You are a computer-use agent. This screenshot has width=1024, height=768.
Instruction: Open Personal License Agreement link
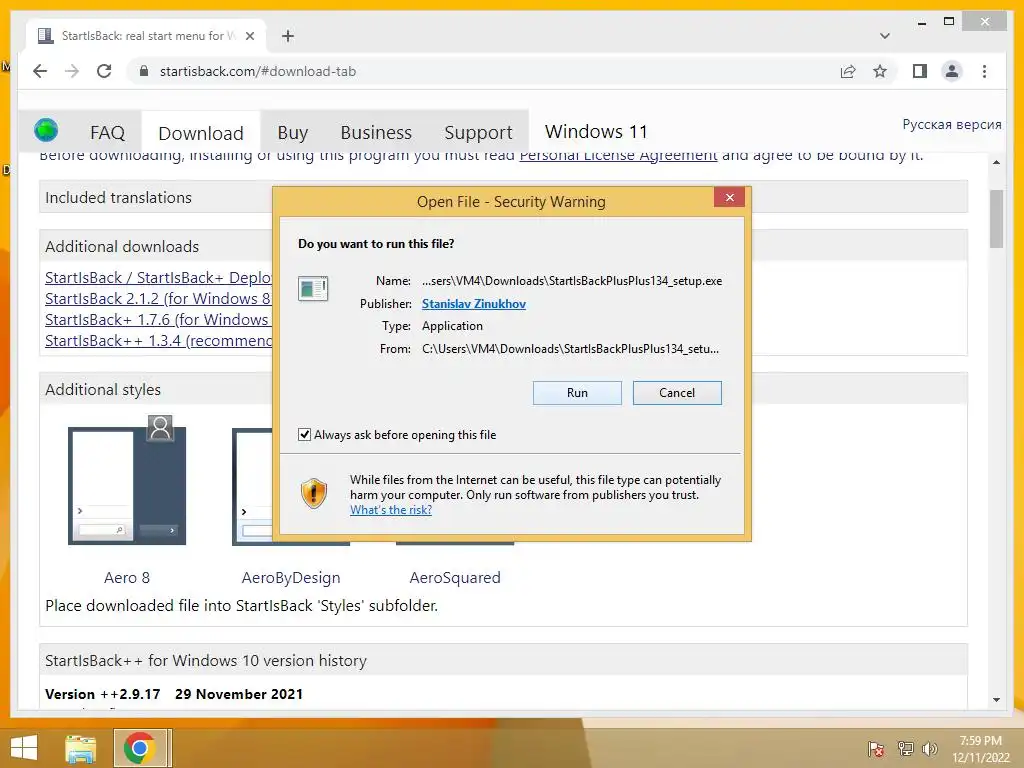point(618,155)
